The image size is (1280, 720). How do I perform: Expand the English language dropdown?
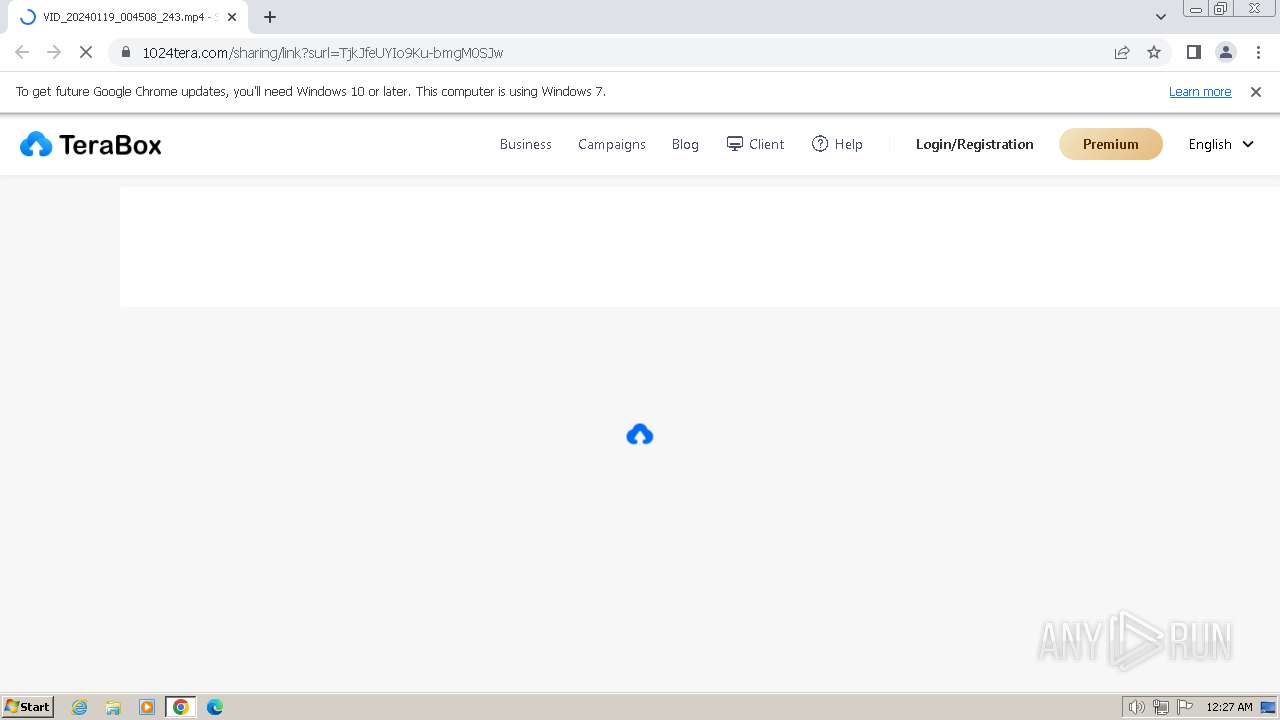pyautogui.click(x=1221, y=144)
